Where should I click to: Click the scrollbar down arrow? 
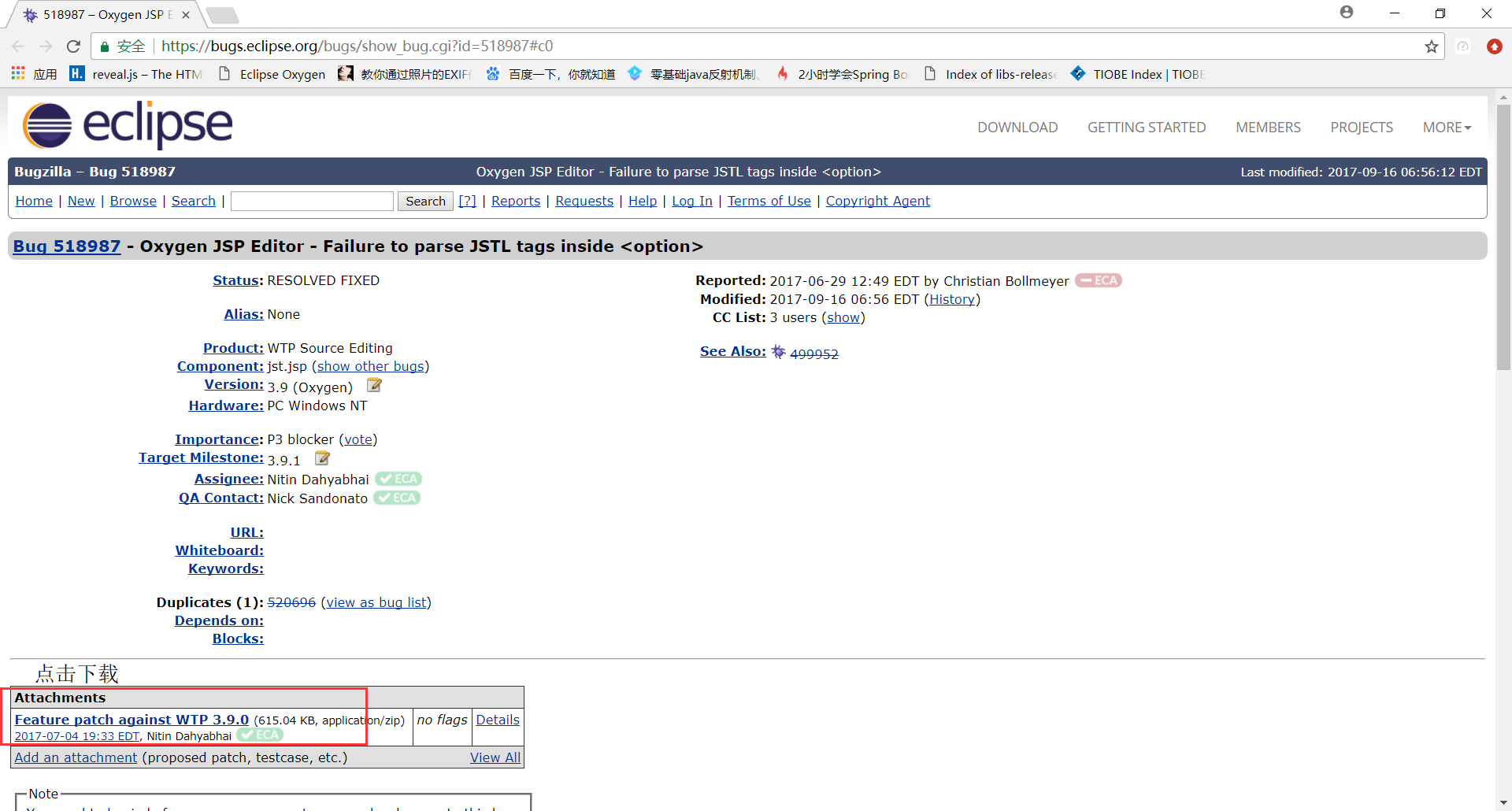[x=1503, y=803]
